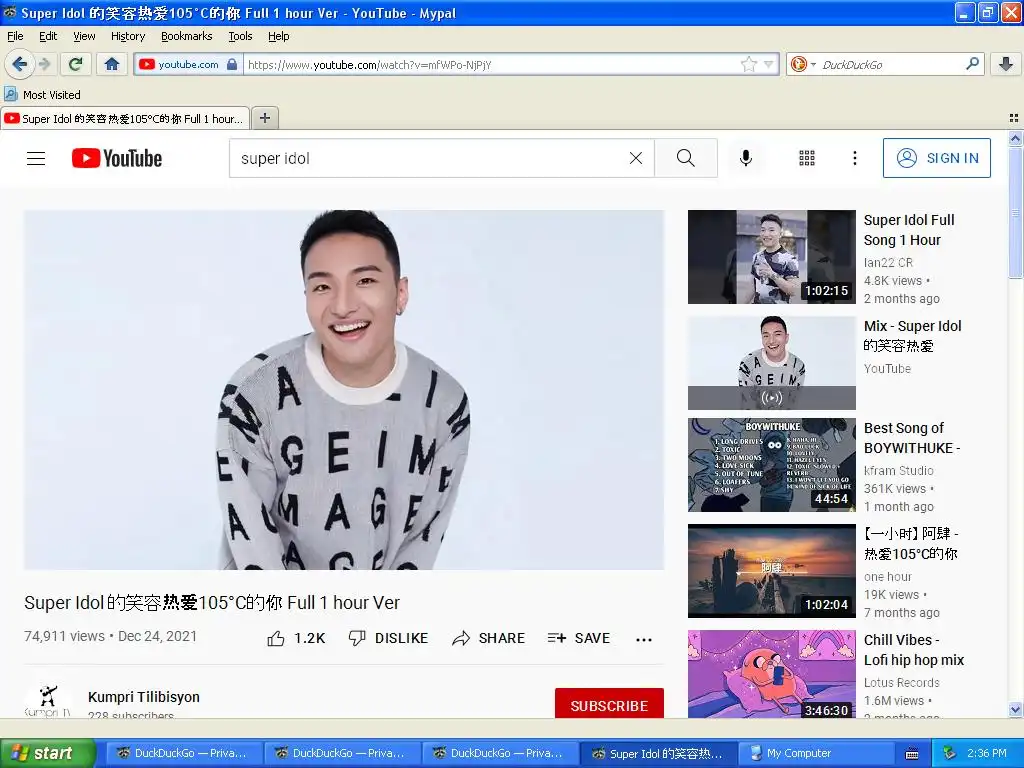The width and height of the screenshot is (1024, 768).
Task: Subscribe with the red SUBSCRIBE button
Action: (x=609, y=703)
